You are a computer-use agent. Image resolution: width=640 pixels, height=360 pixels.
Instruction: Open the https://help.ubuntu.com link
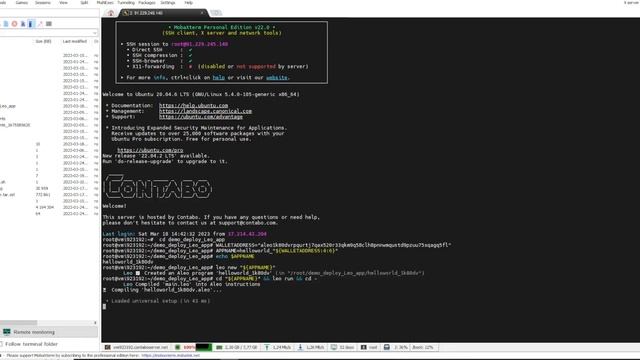[193, 105]
